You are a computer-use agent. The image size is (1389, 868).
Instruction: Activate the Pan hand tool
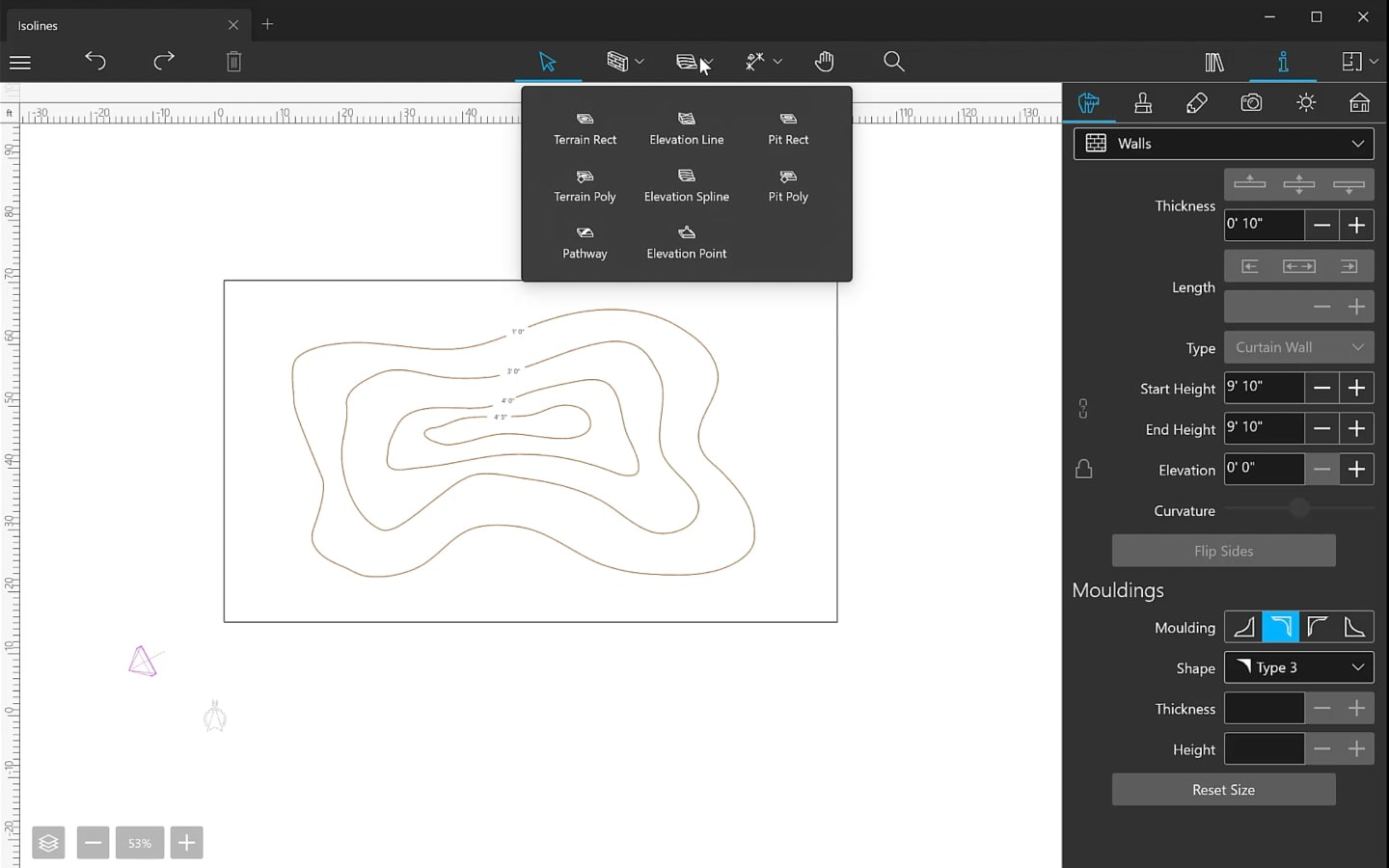(x=825, y=61)
